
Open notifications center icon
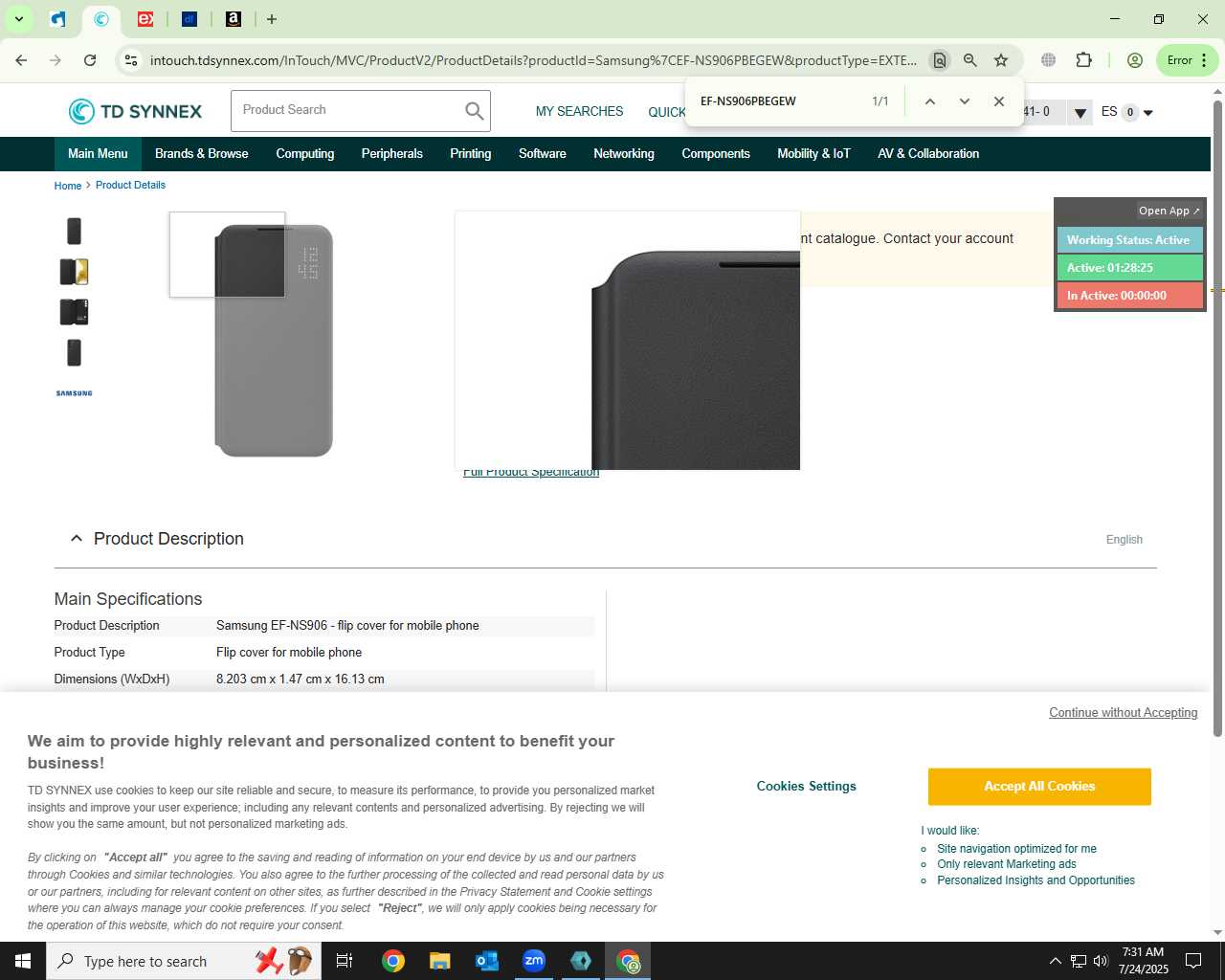pos(1193,961)
